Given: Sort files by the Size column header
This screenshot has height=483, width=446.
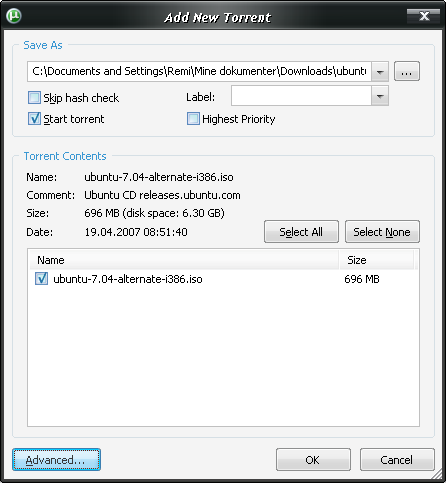Looking at the screenshot, I should tap(377, 260).
